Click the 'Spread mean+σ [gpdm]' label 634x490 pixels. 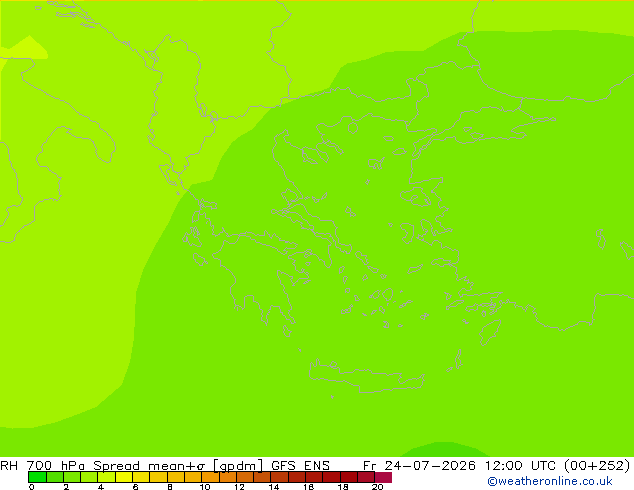[178, 466]
